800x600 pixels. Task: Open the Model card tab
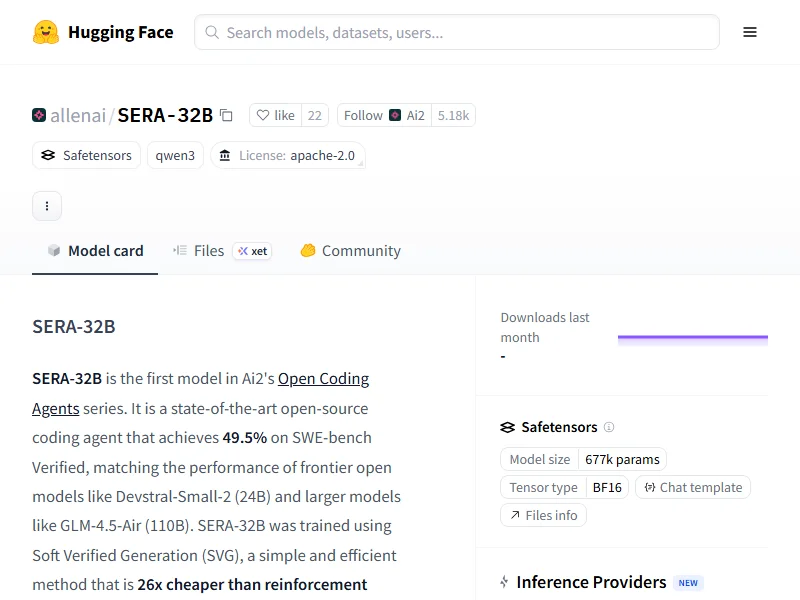click(95, 251)
